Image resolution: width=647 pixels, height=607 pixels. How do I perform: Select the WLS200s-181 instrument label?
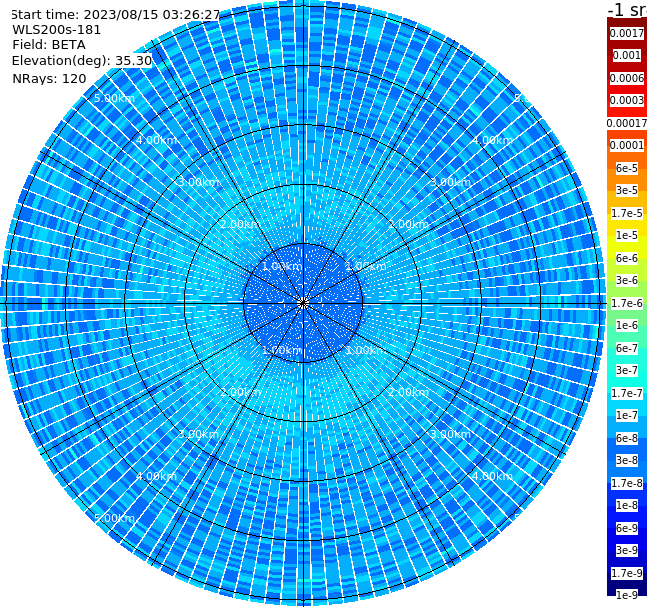(56, 30)
